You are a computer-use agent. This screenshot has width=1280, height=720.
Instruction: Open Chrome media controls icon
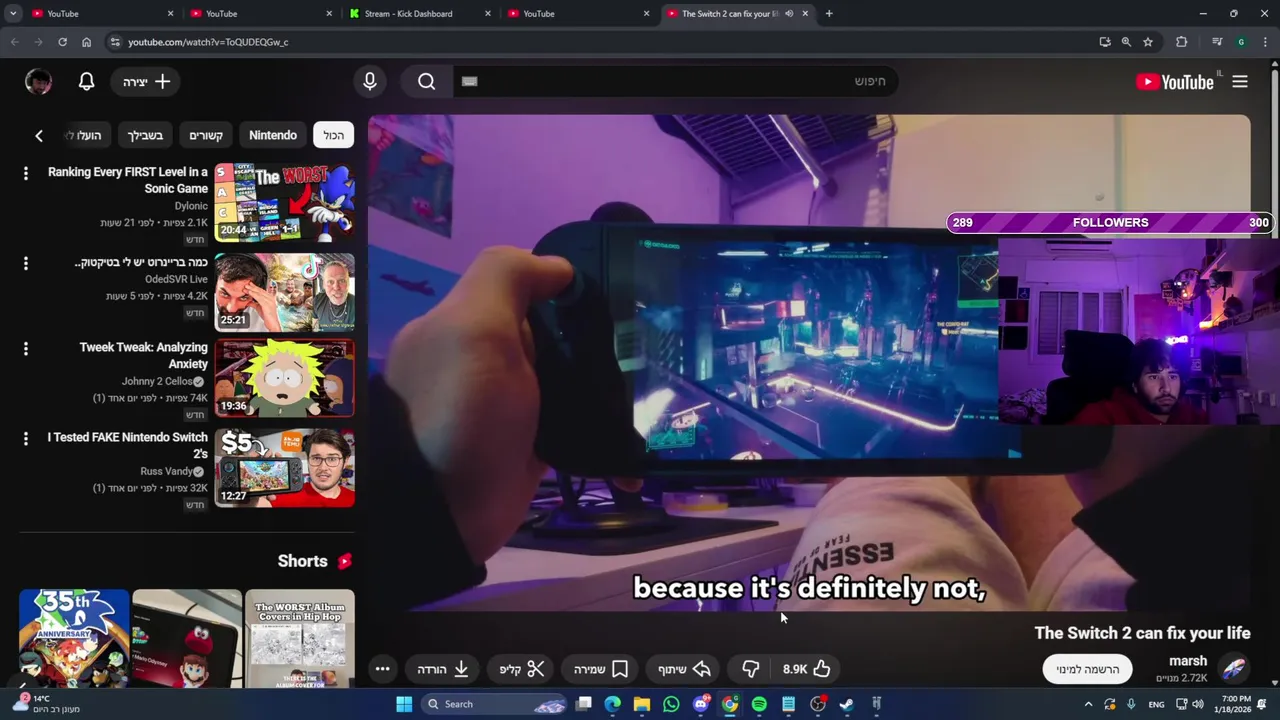pos(1217,42)
